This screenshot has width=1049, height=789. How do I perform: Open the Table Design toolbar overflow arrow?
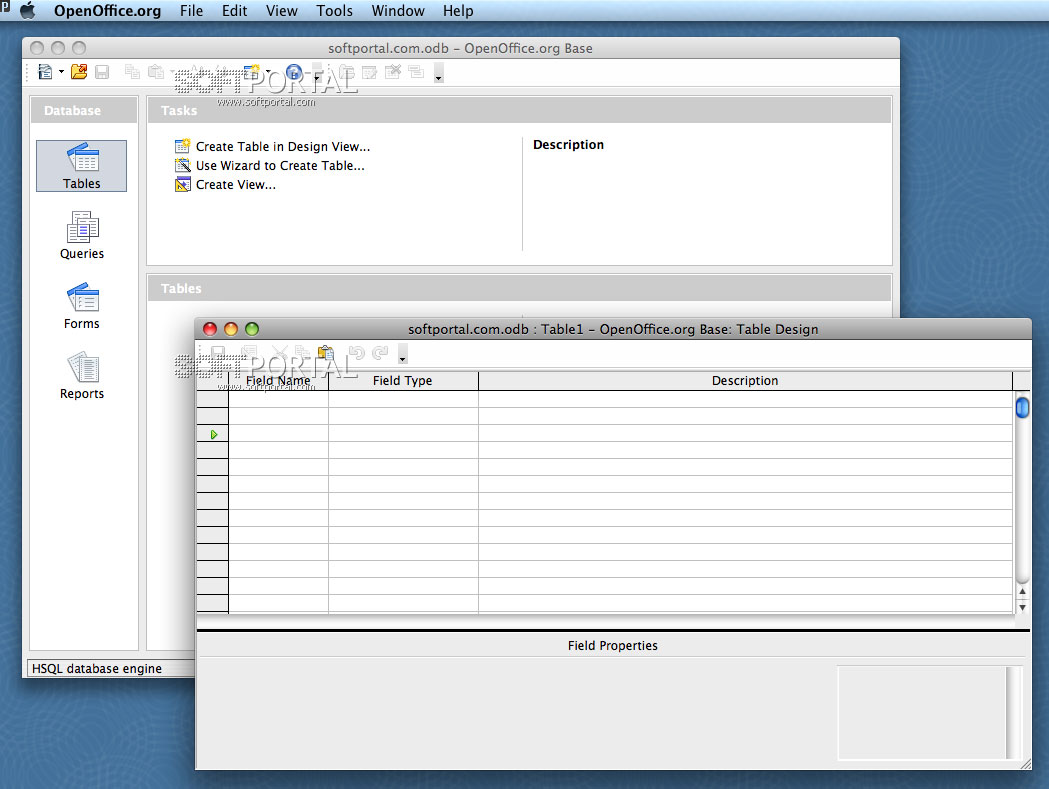point(402,355)
